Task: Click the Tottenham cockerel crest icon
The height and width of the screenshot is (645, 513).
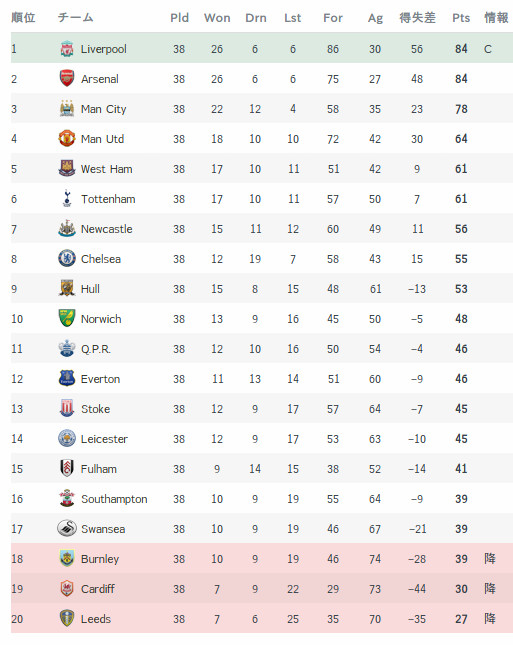Action: (x=67, y=199)
